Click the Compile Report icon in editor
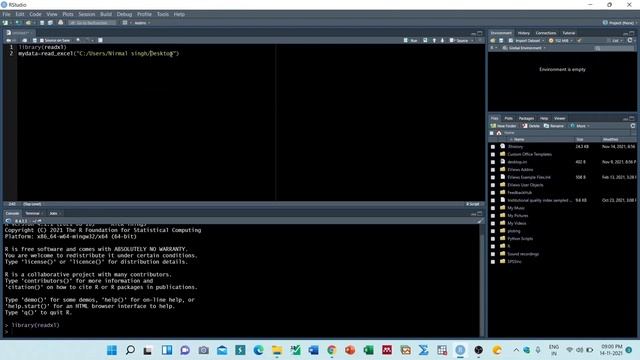 pyautogui.click(x=100, y=40)
